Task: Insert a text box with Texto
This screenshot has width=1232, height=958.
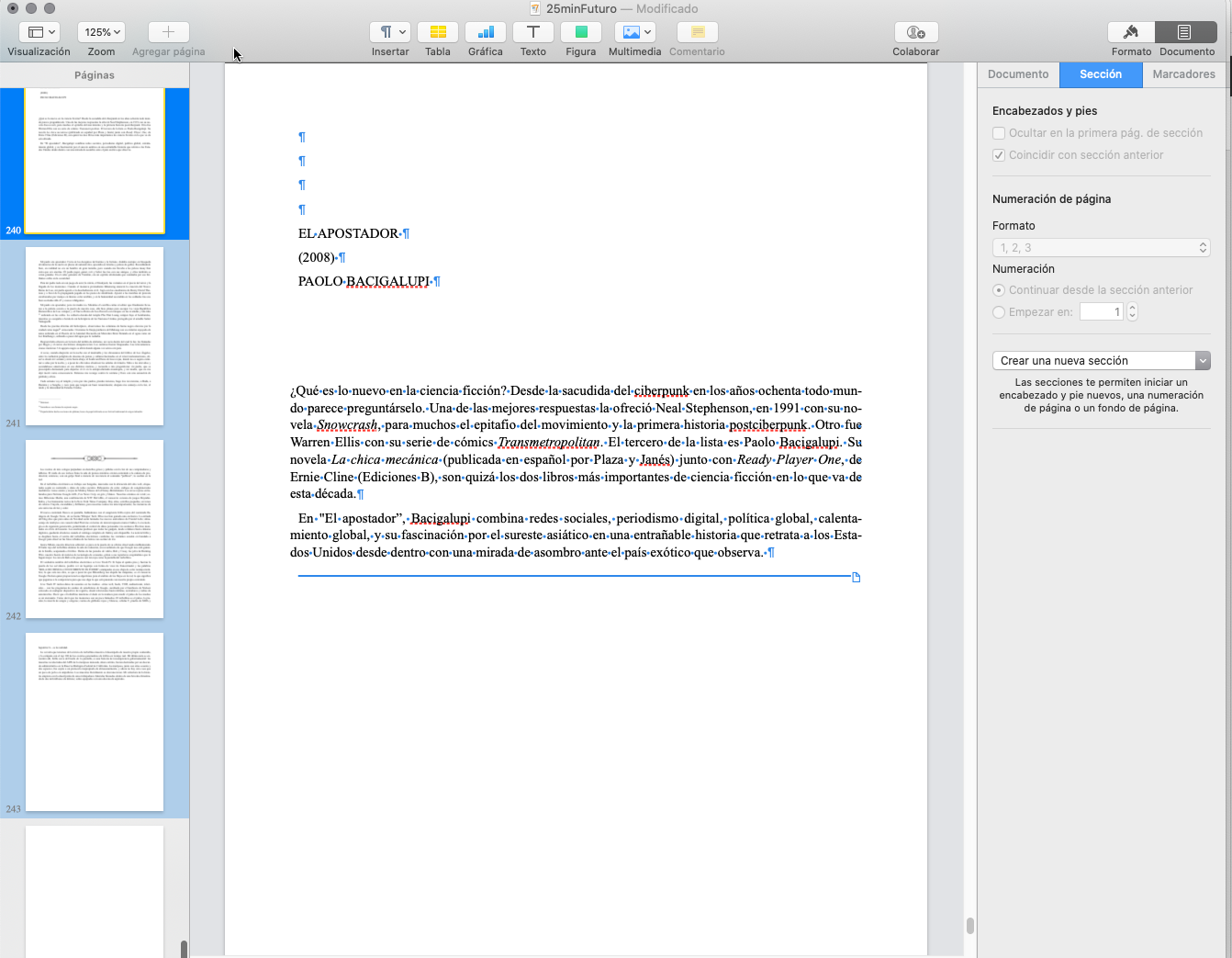Action: pos(533,32)
